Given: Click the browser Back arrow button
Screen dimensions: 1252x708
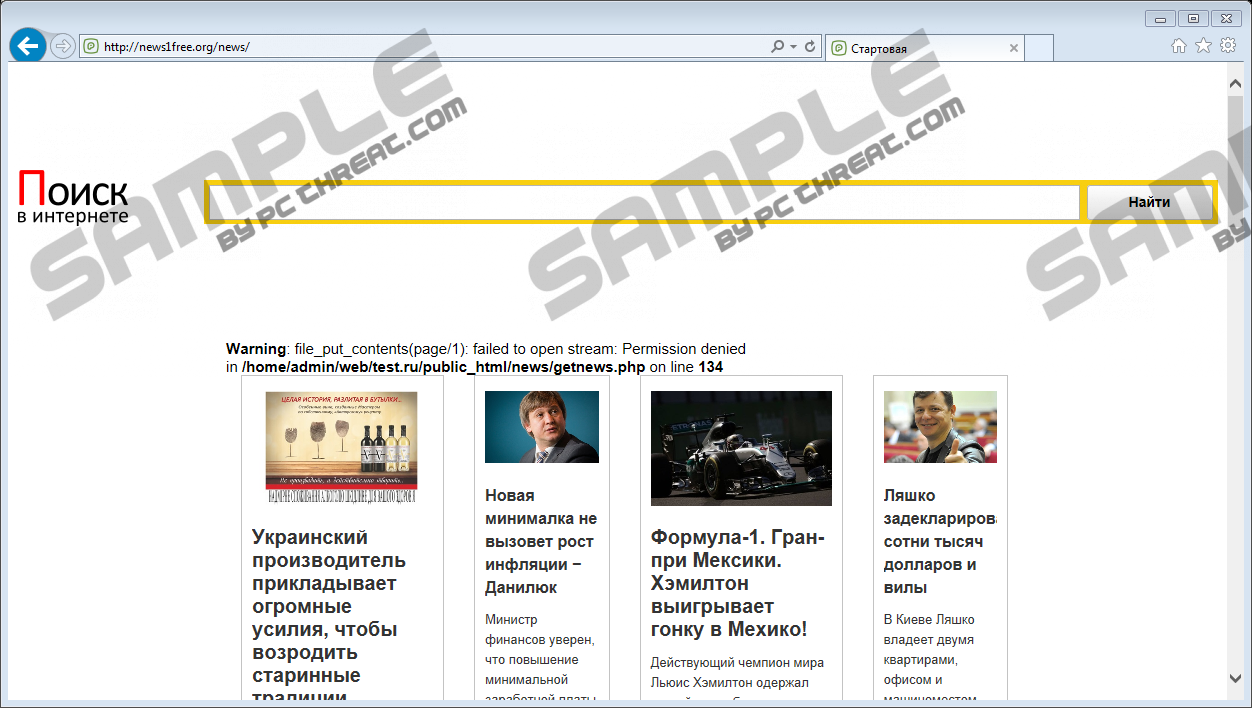Looking at the screenshot, I should (28, 46).
